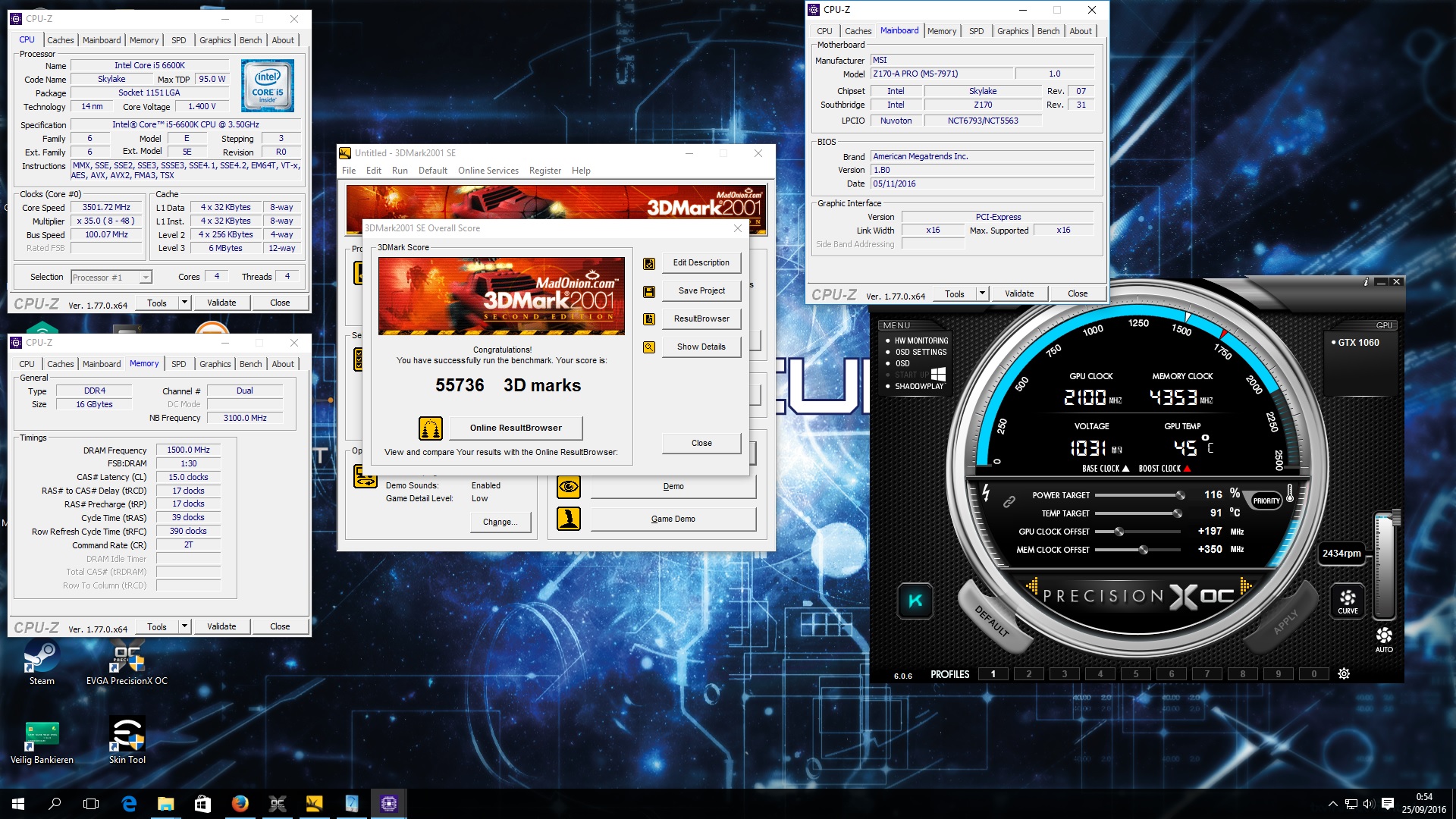Click the Intel Core i5 logo in CPU-Z
Screen dimensions: 1456x819
(268, 86)
